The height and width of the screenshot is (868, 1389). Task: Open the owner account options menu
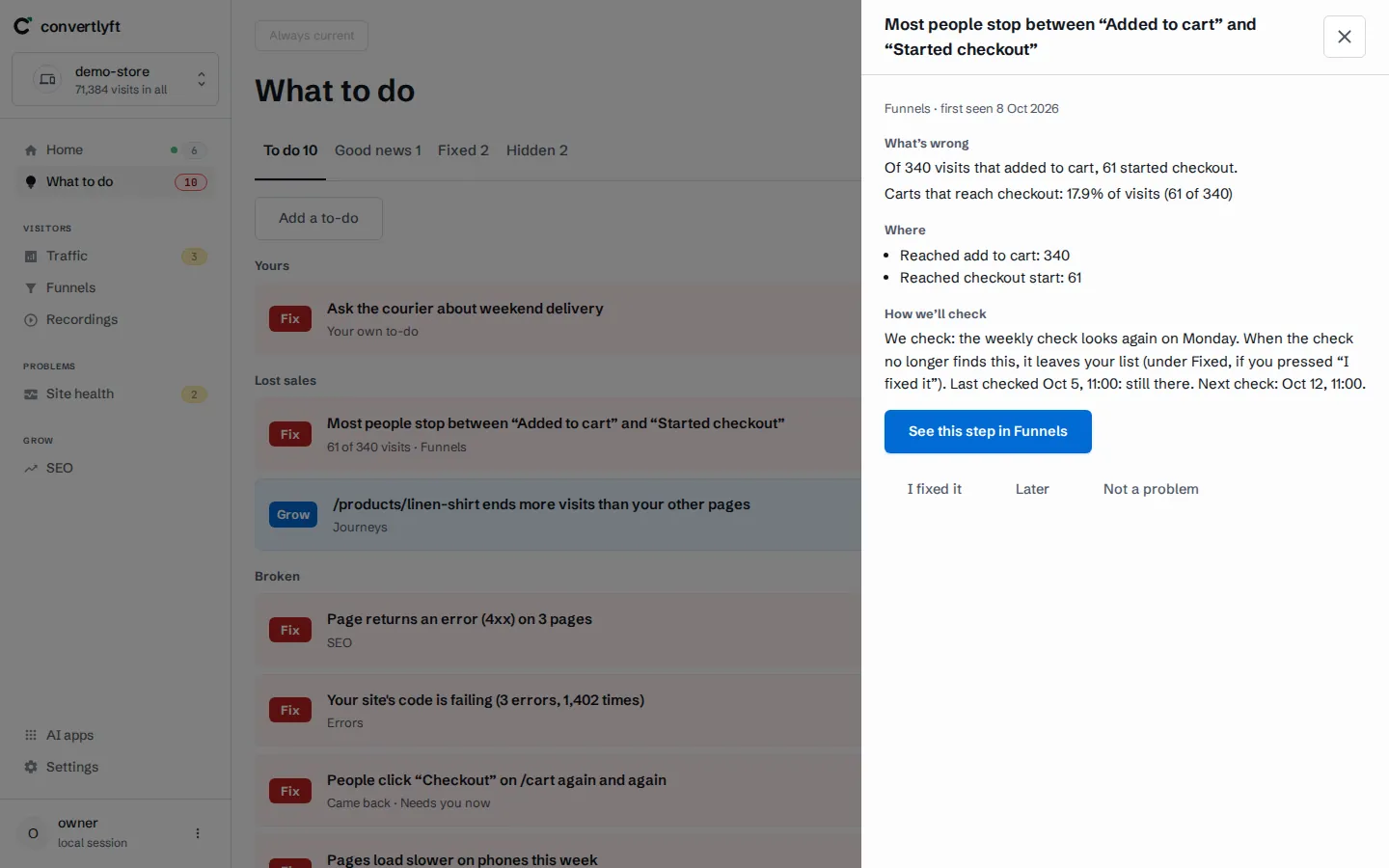pos(198,833)
